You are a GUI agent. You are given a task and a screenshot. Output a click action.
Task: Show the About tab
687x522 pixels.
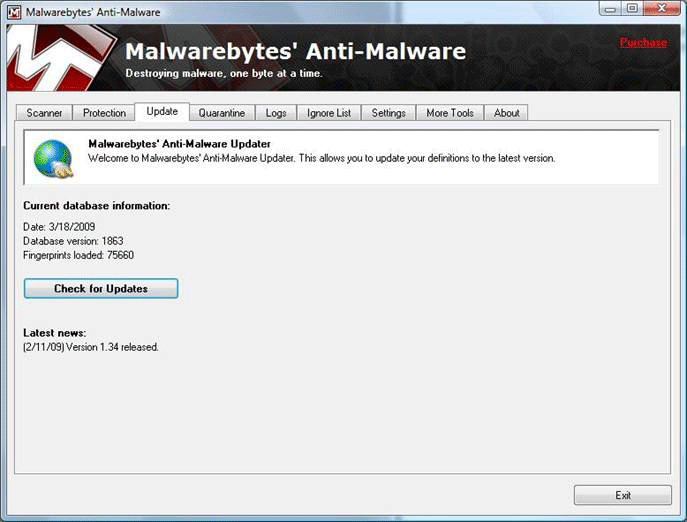507,113
